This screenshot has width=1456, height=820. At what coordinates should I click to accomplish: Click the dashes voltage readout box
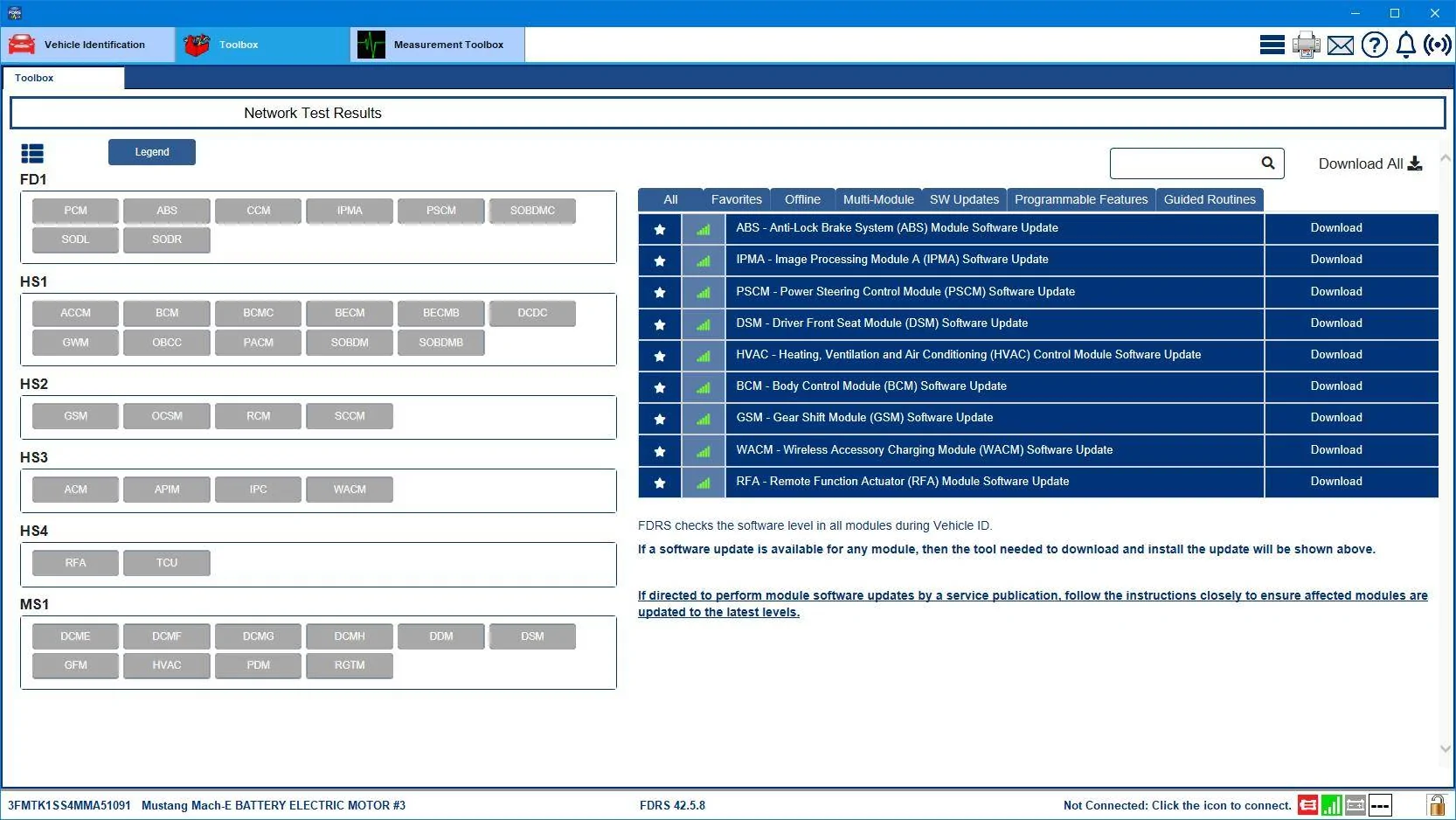point(1380,805)
